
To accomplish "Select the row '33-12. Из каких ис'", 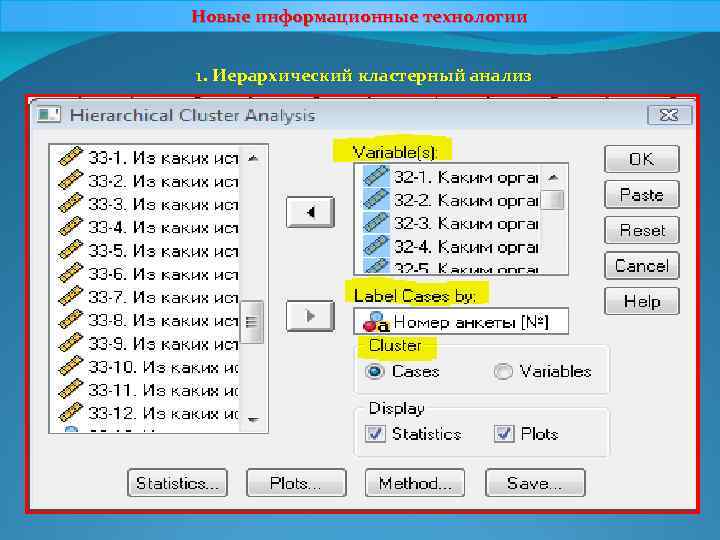I will coord(148,413).
